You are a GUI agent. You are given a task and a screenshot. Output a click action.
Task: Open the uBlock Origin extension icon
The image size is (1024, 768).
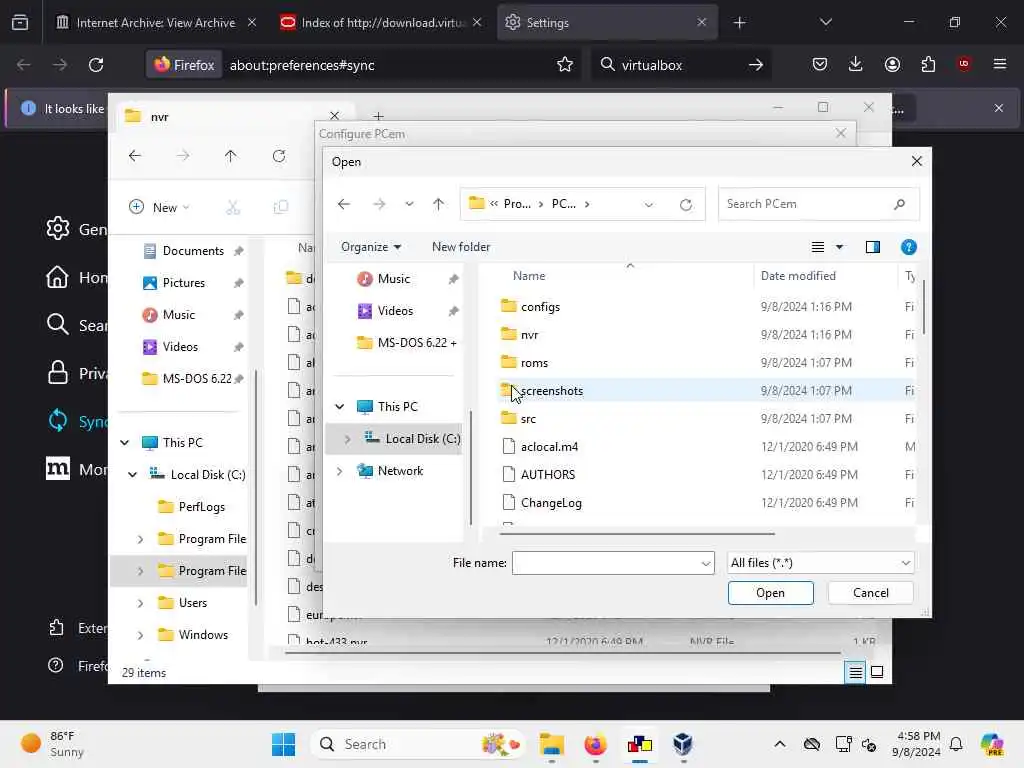tap(963, 64)
